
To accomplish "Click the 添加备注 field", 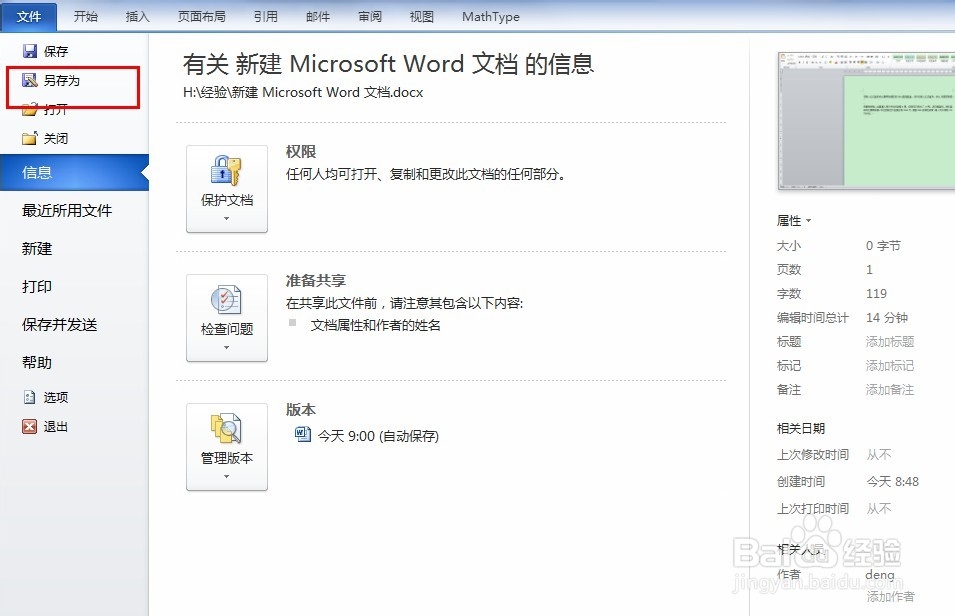I will (890, 390).
